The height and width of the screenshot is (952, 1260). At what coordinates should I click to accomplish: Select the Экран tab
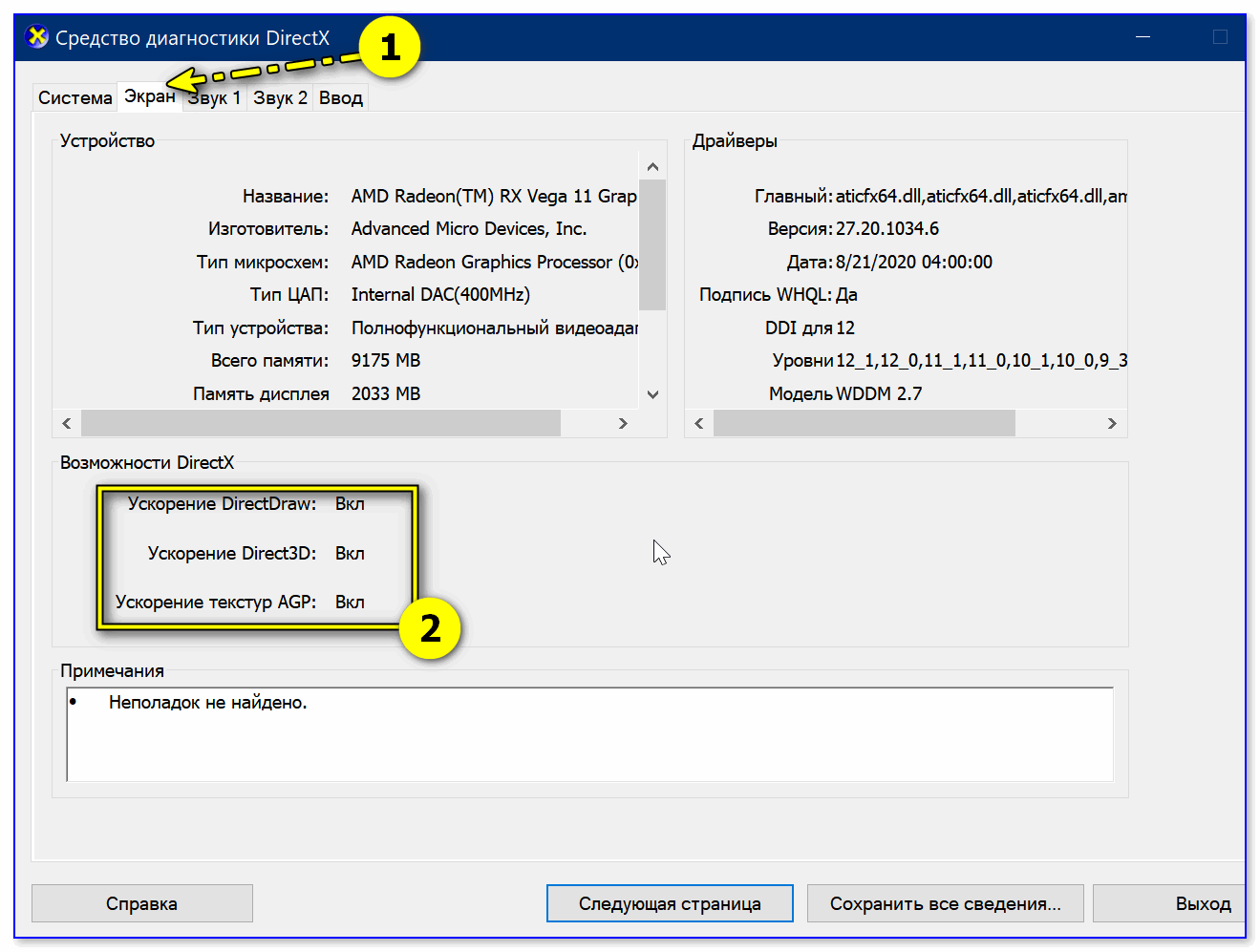(150, 95)
